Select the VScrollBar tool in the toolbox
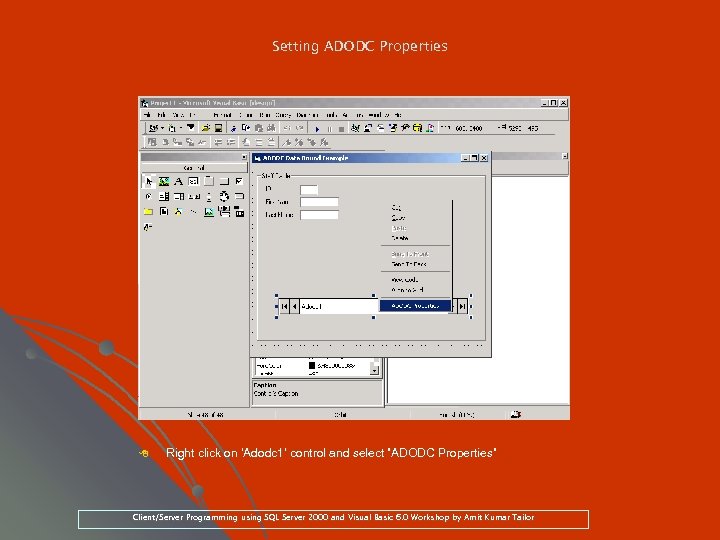Screen dimensions: 720x540 pos(209,197)
